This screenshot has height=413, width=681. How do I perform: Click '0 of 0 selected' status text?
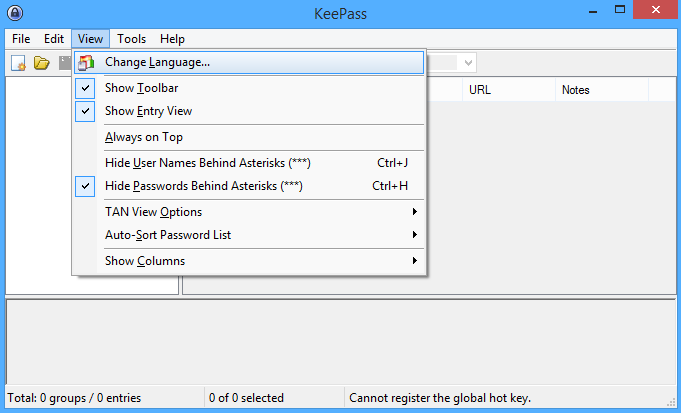(x=246, y=398)
